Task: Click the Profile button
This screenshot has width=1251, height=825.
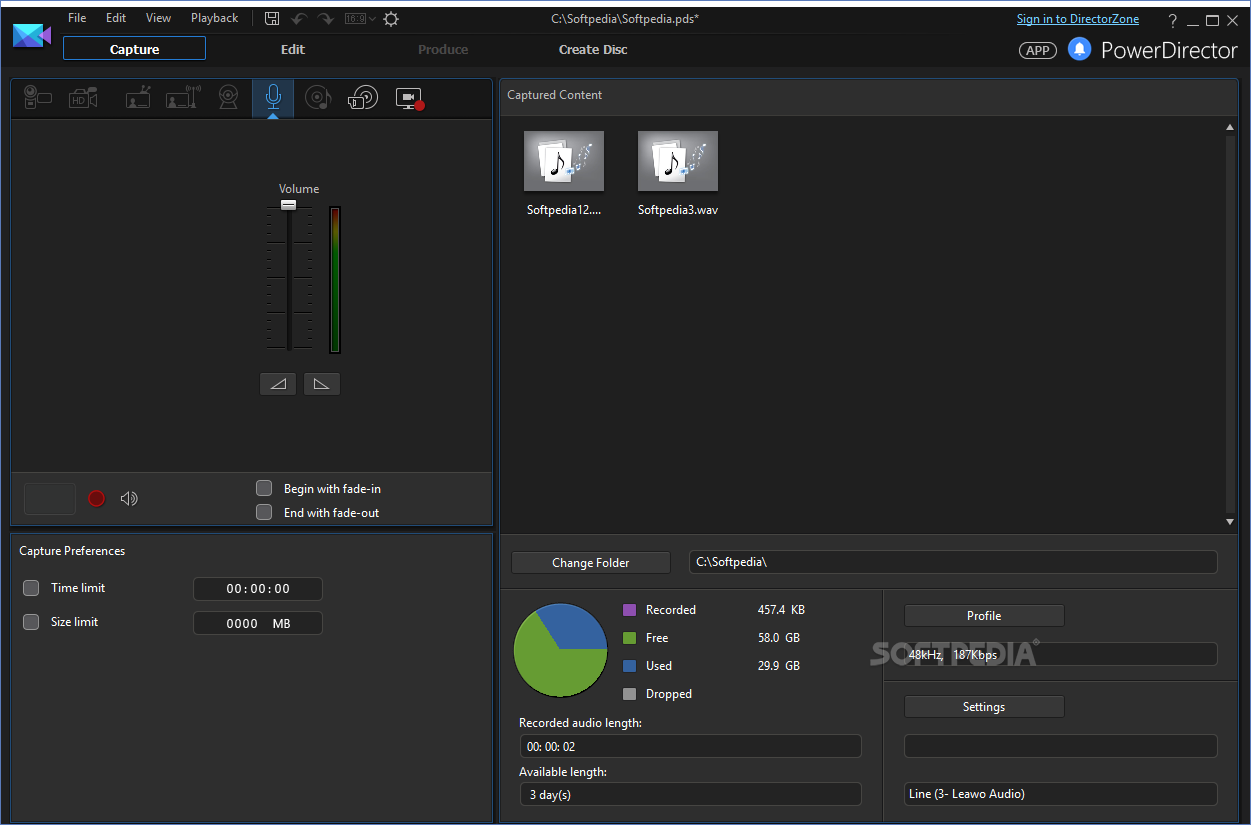Action: click(x=984, y=616)
